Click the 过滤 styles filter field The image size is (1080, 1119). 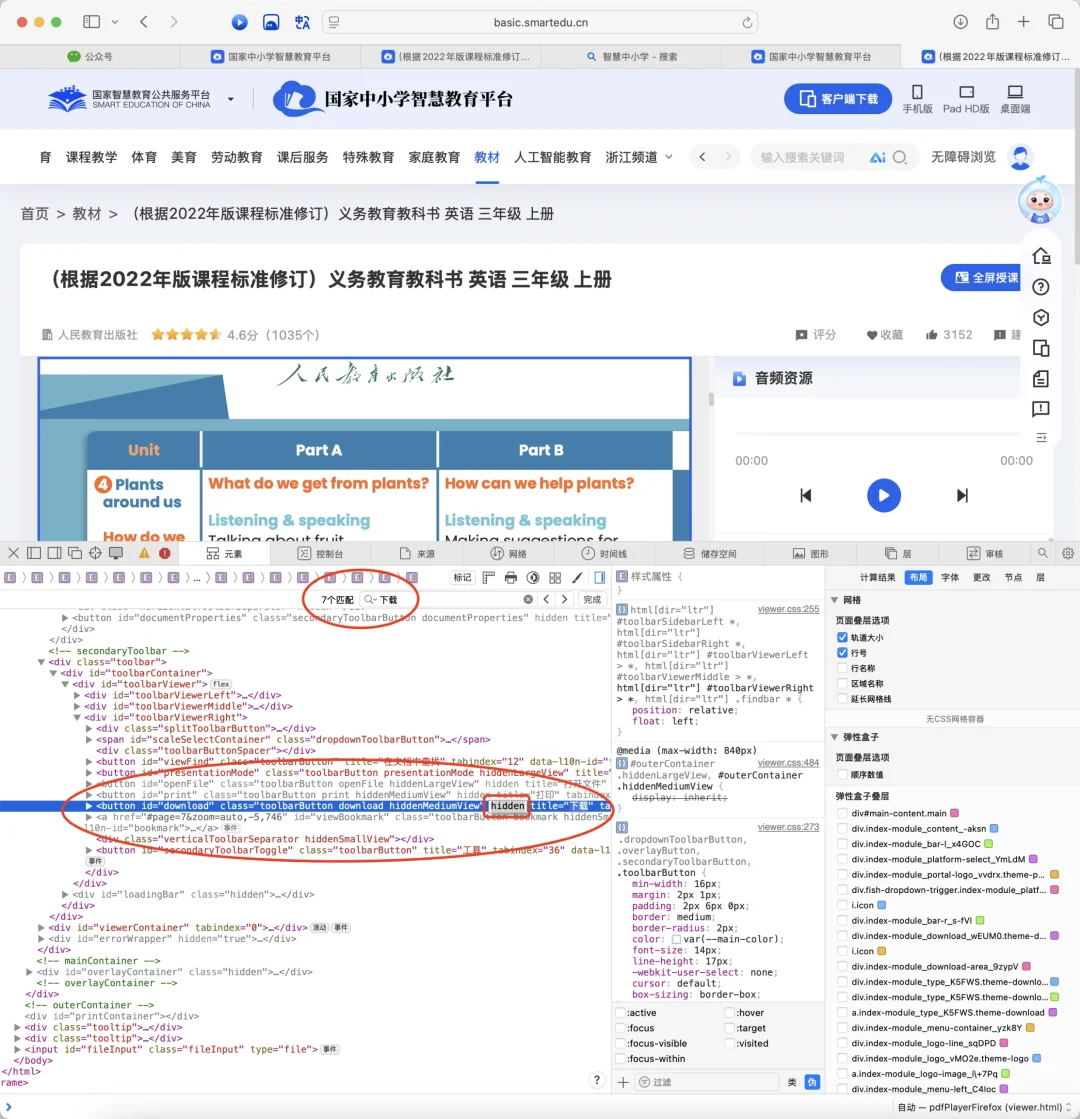pos(707,1082)
